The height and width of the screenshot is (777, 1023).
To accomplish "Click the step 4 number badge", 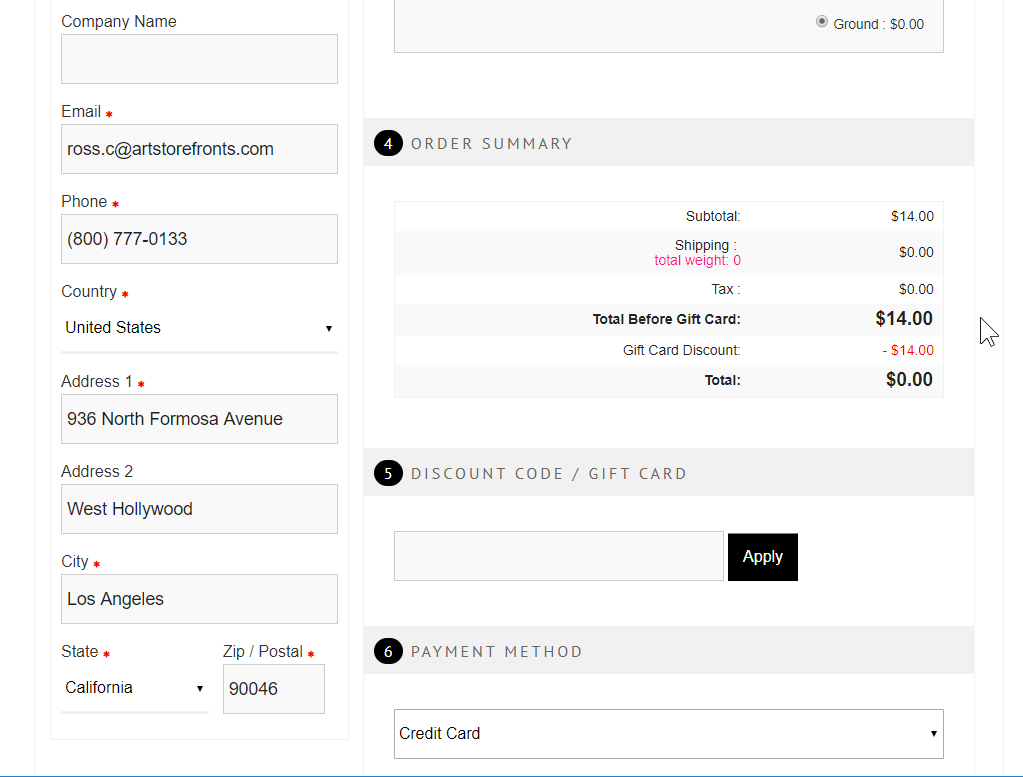I will coord(388,143).
